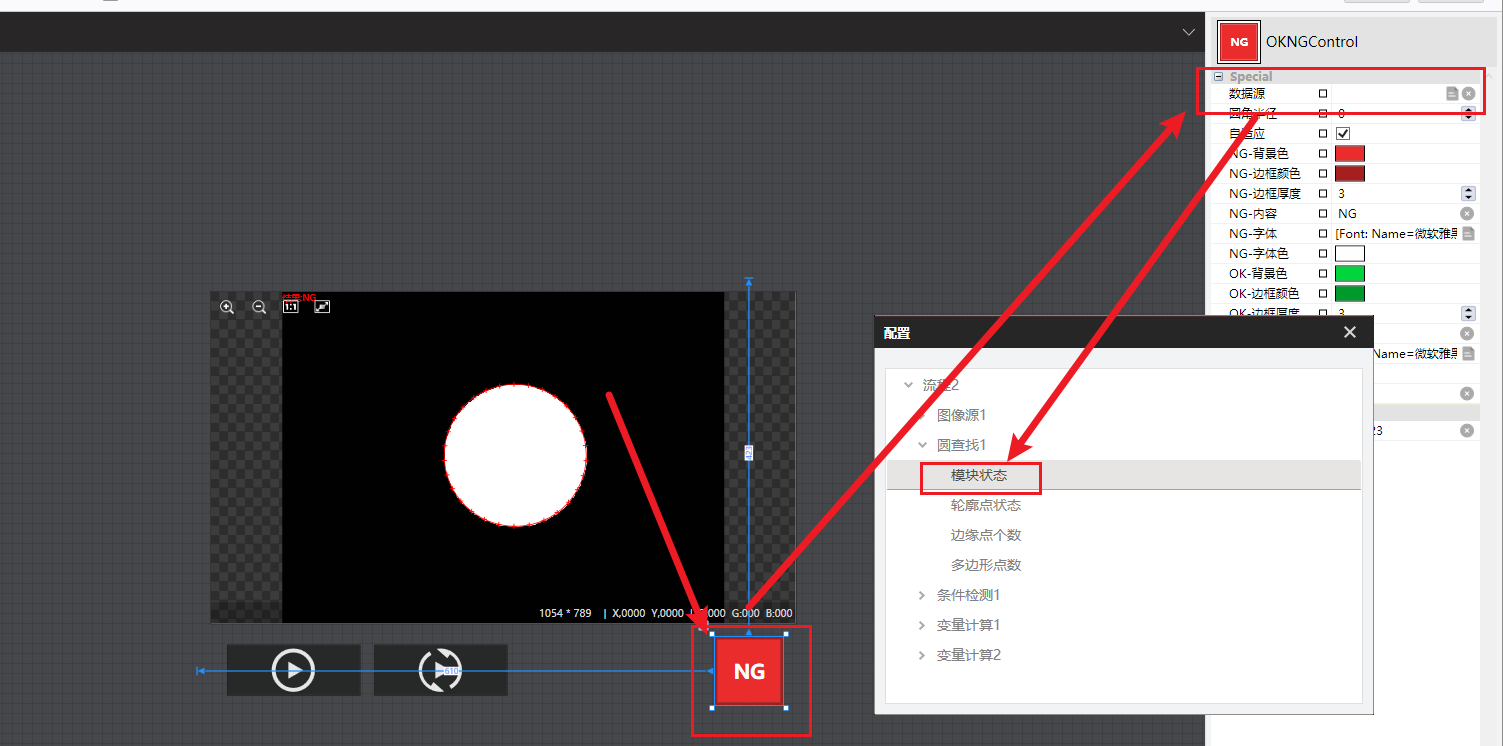Expand the 变量计算1 tree node
Viewport: 1503px width, 746px height.
[x=922, y=625]
